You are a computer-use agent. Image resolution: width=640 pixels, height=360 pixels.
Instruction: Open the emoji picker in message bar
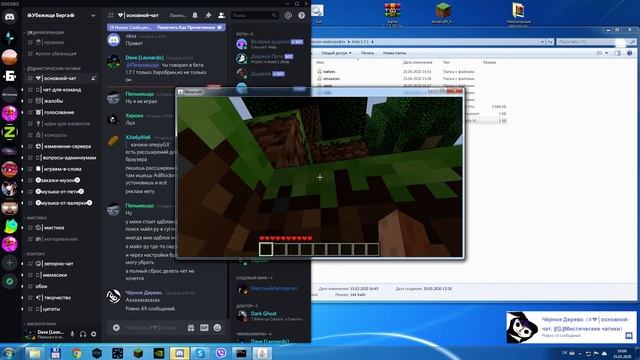click(217, 327)
